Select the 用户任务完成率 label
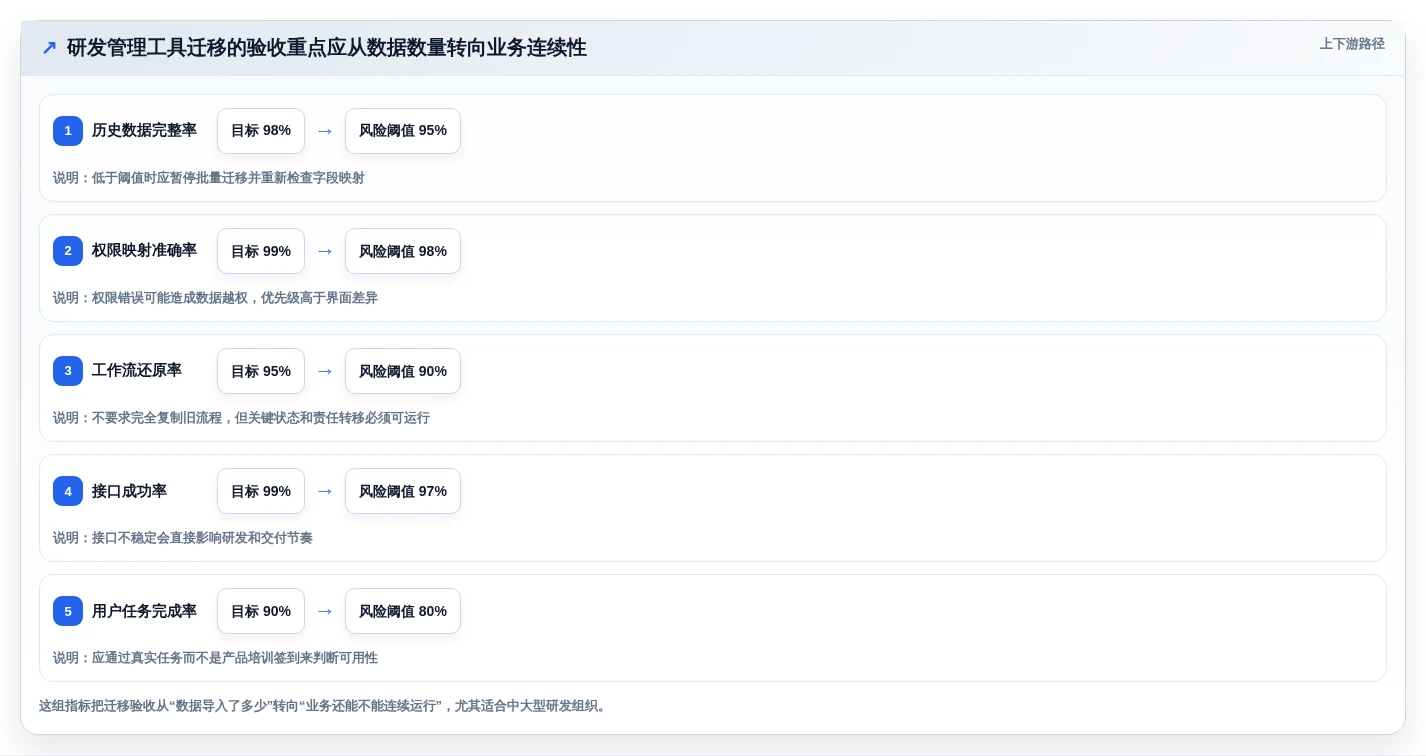The image size is (1426, 756). (x=144, y=610)
